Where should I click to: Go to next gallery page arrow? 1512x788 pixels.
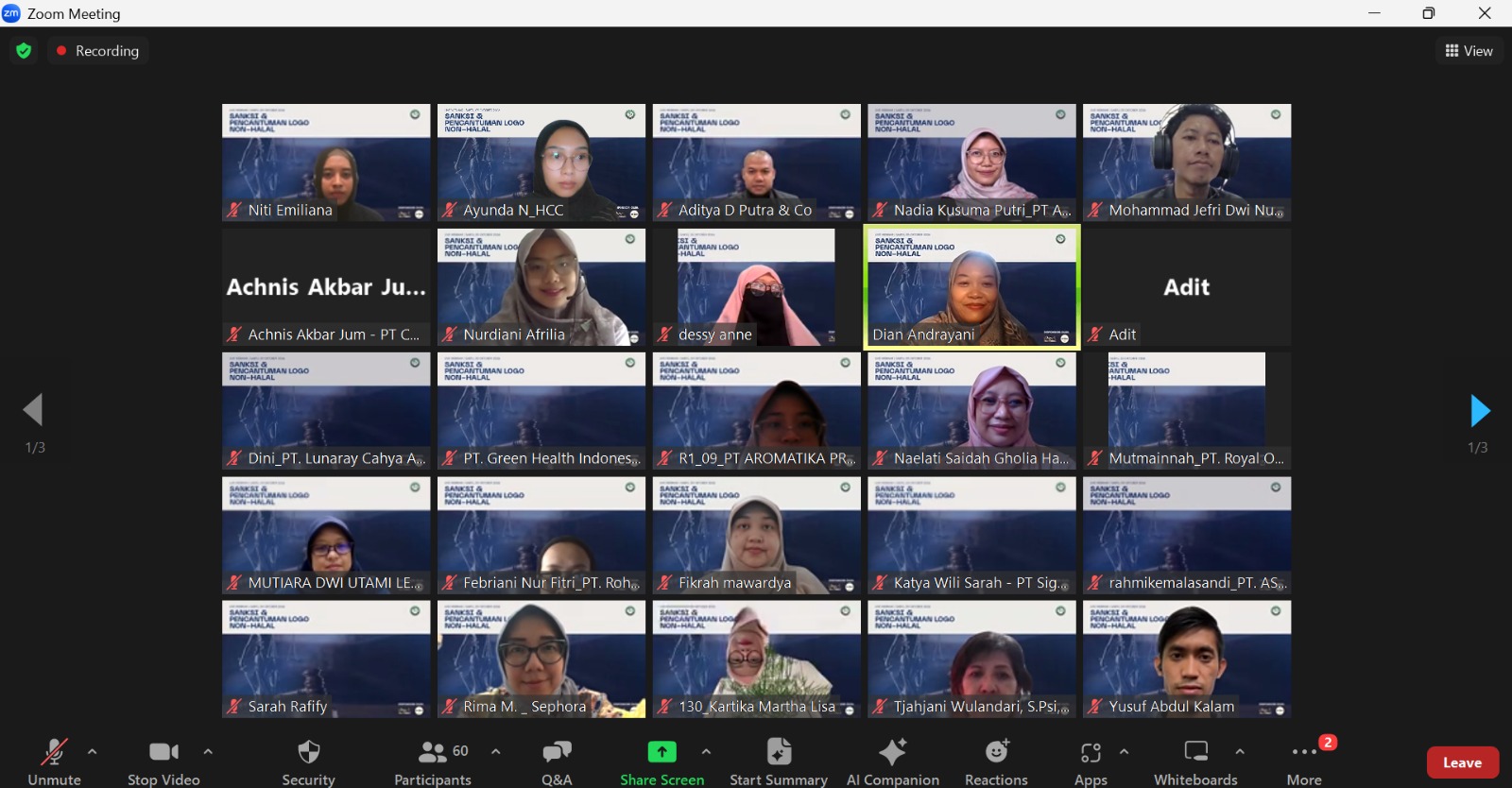1480,411
